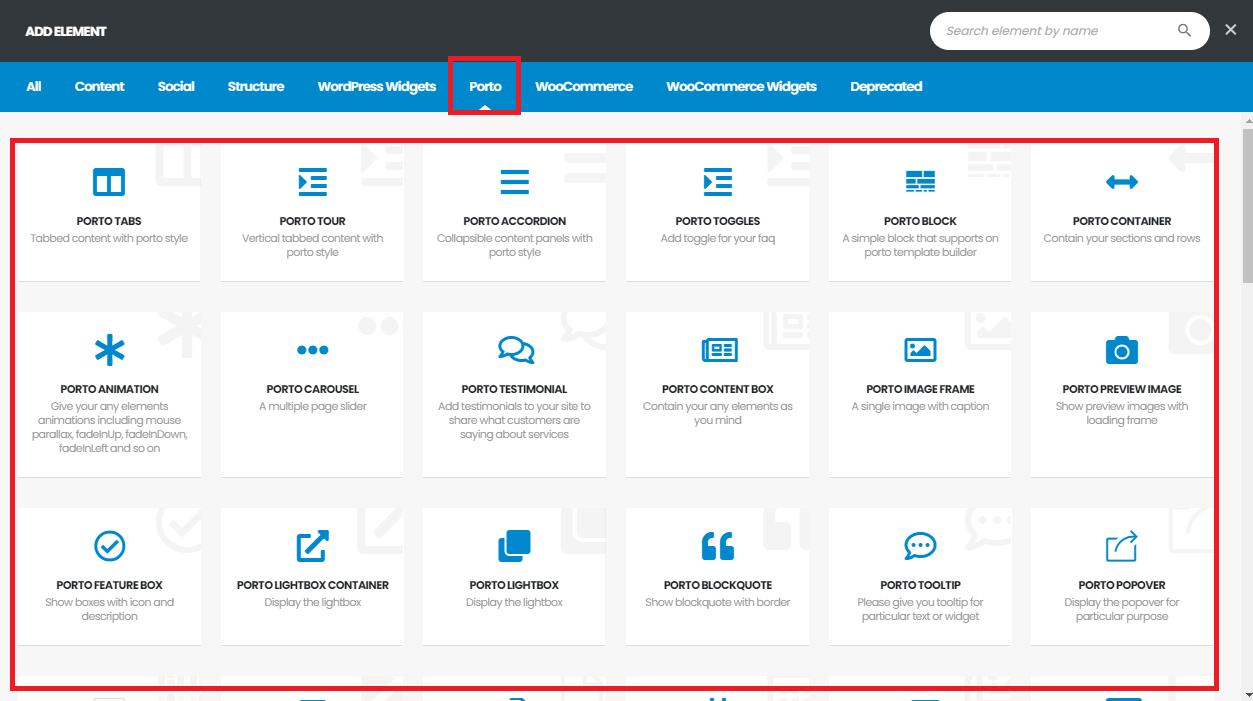Click the search magnifier icon
Image resolution: width=1253 pixels, height=701 pixels.
click(1184, 31)
